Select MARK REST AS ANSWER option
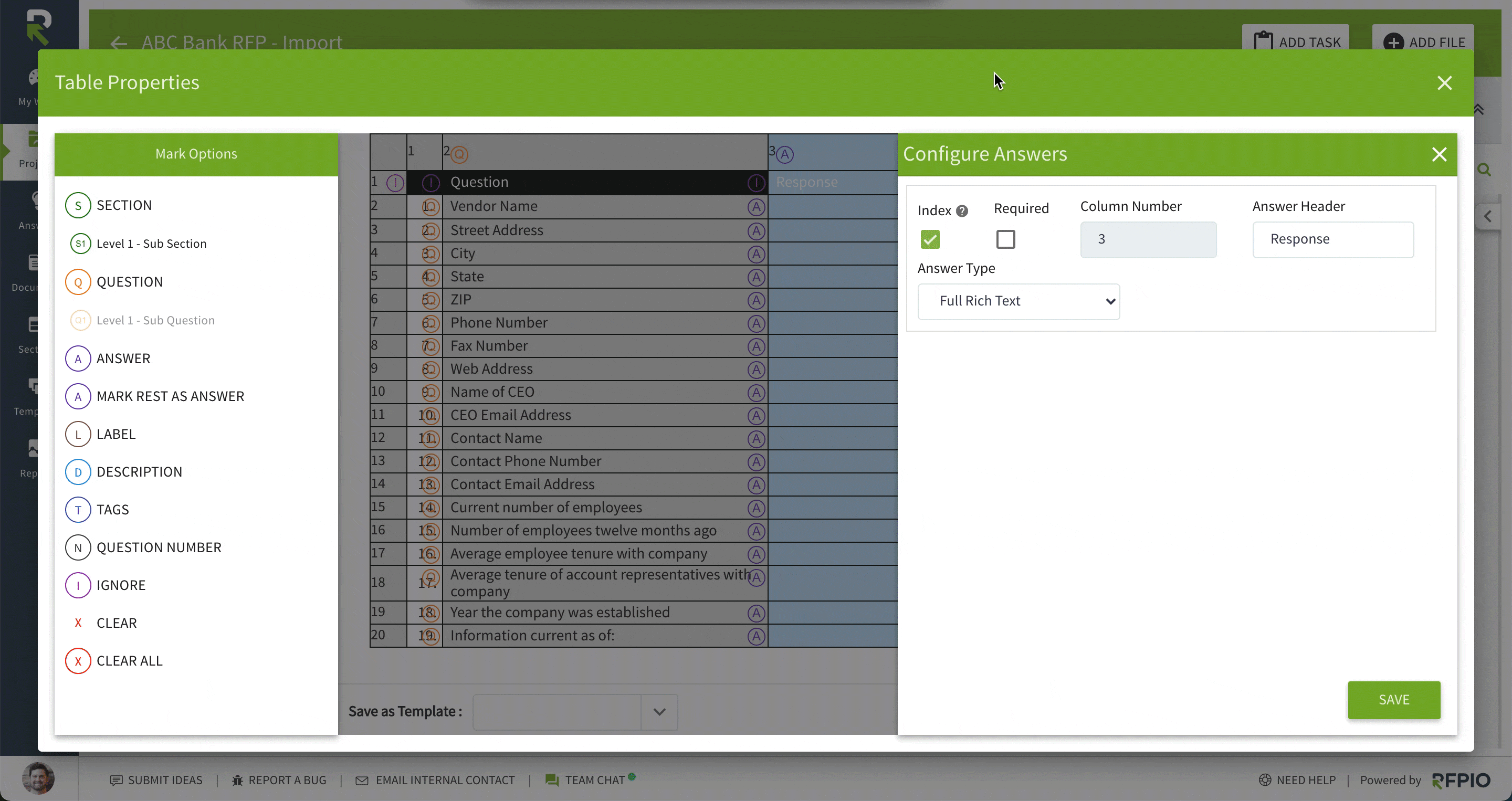The image size is (1512, 801). [x=155, y=397]
